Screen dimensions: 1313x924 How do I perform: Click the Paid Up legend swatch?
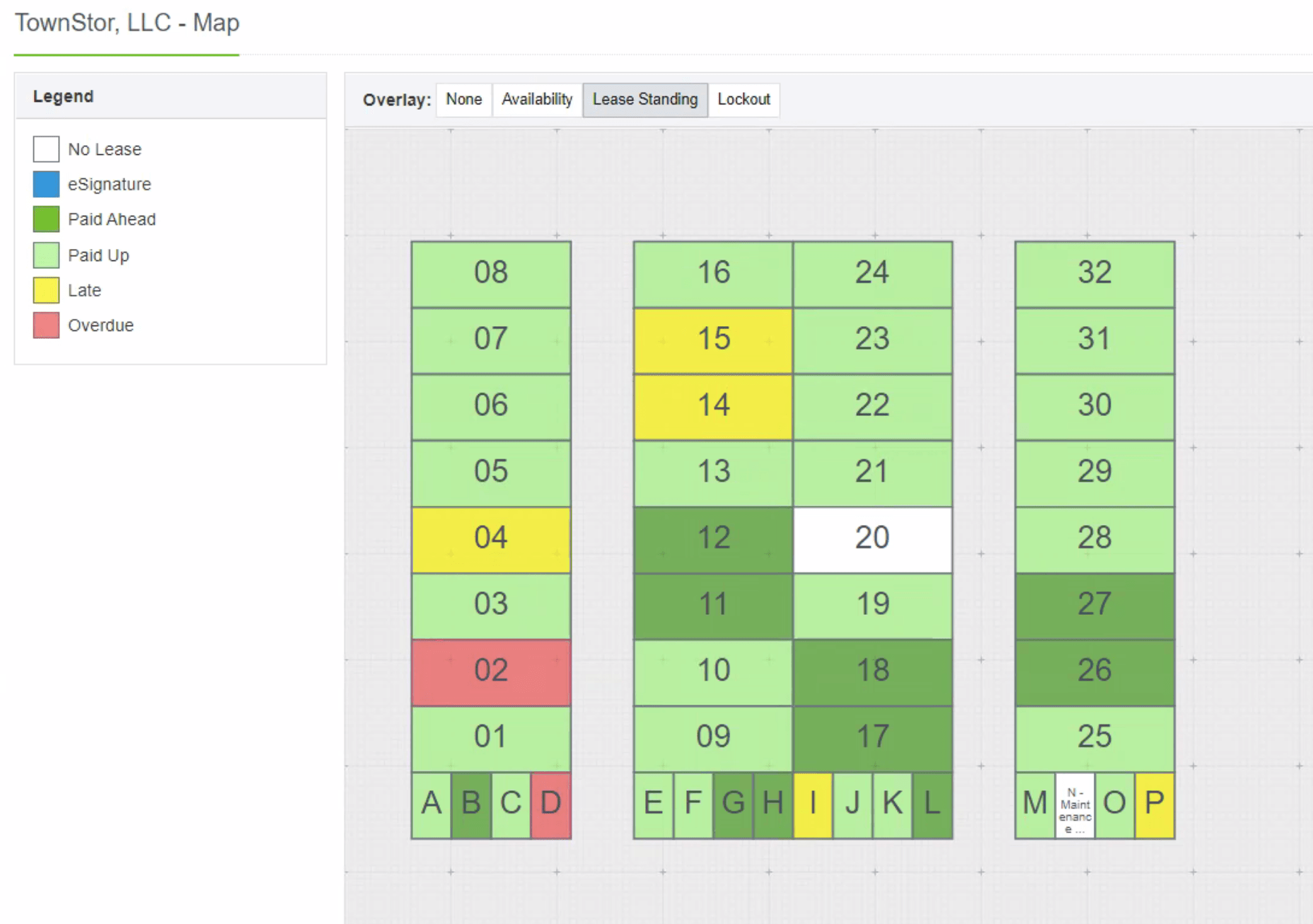click(x=45, y=255)
